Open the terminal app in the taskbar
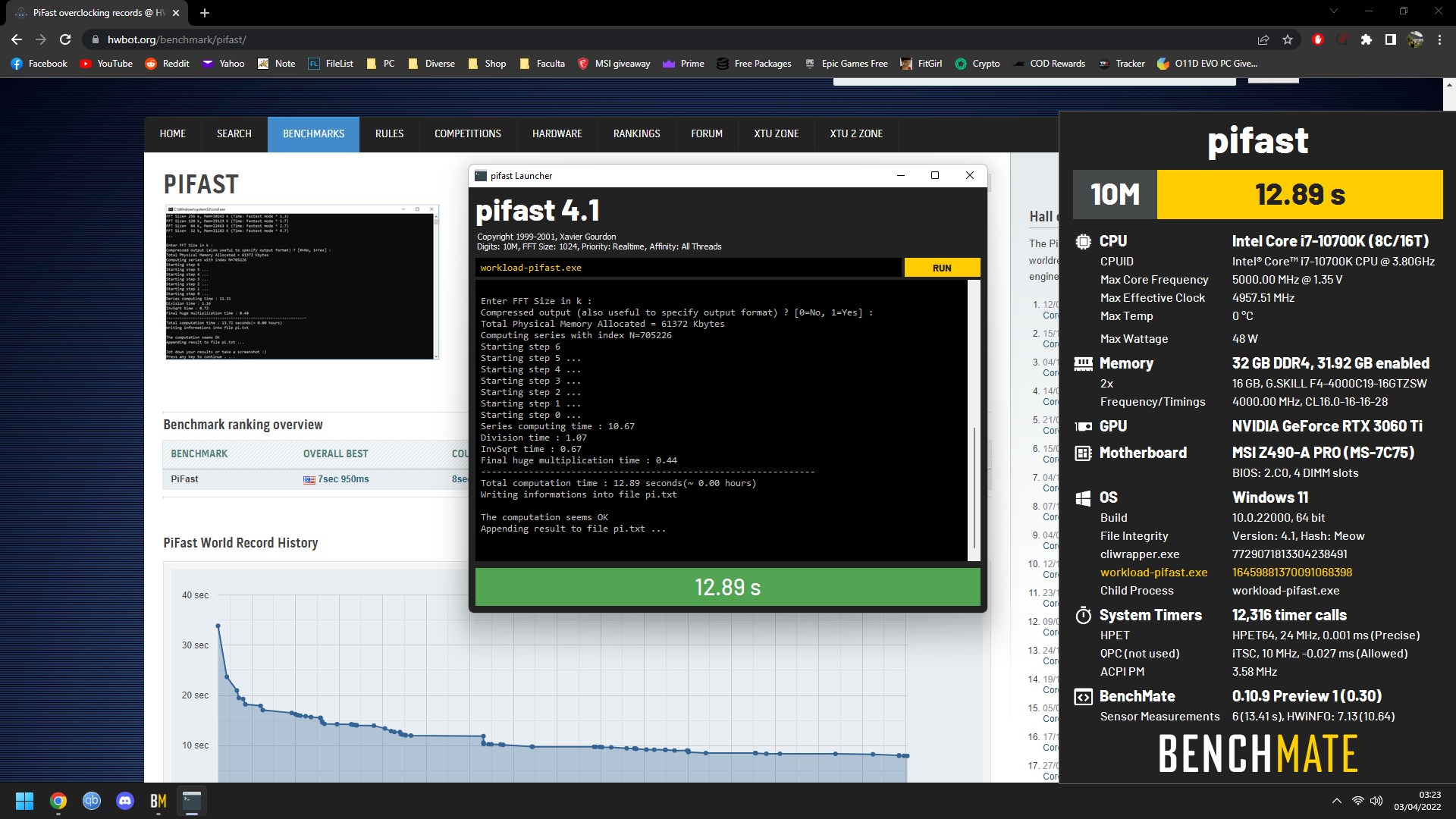The image size is (1456, 819). [192, 801]
